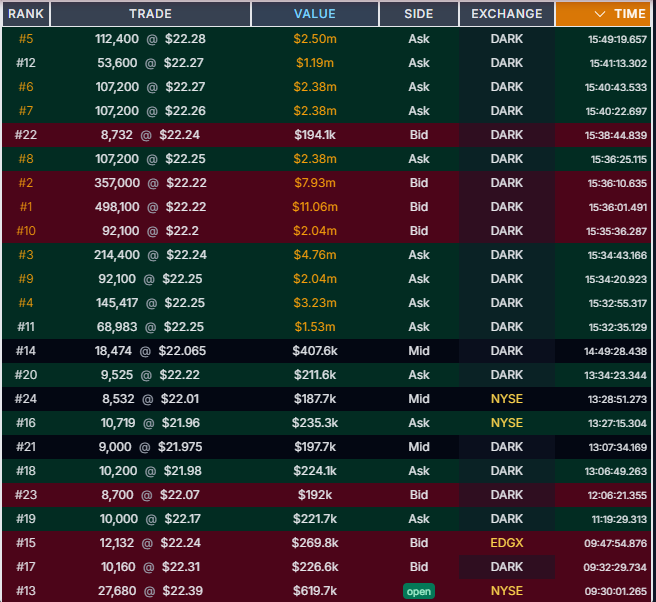The height and width of the screenshot is (602, 656).
Task: Click NYSE exchange in the $187.7k row
Action: pyautogui.click(x=507, y=399)
